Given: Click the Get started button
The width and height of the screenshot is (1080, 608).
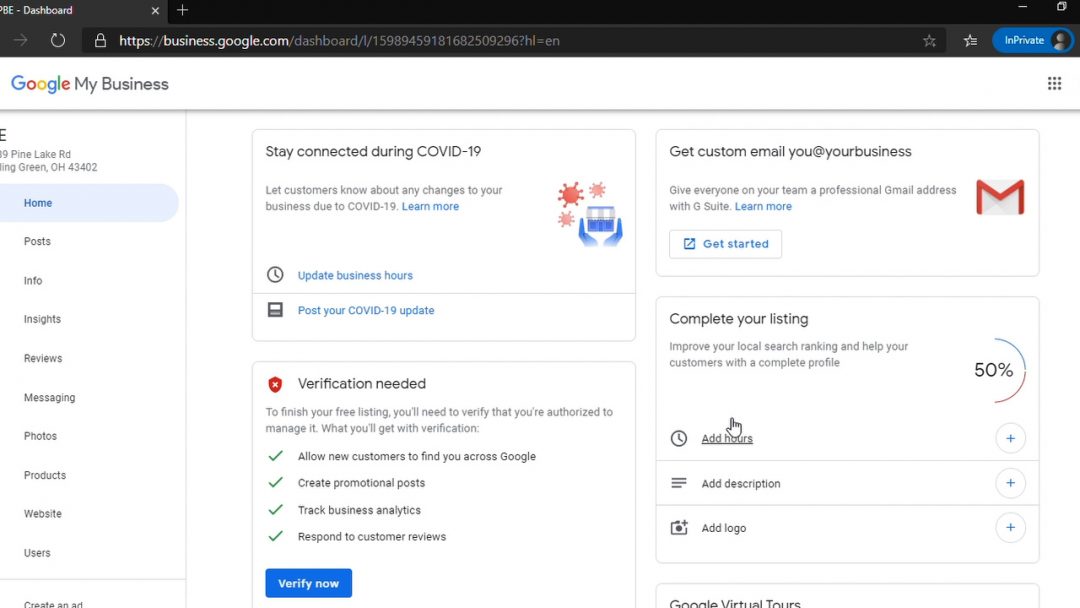Looking at the screenshot, I should pos(725,244).
